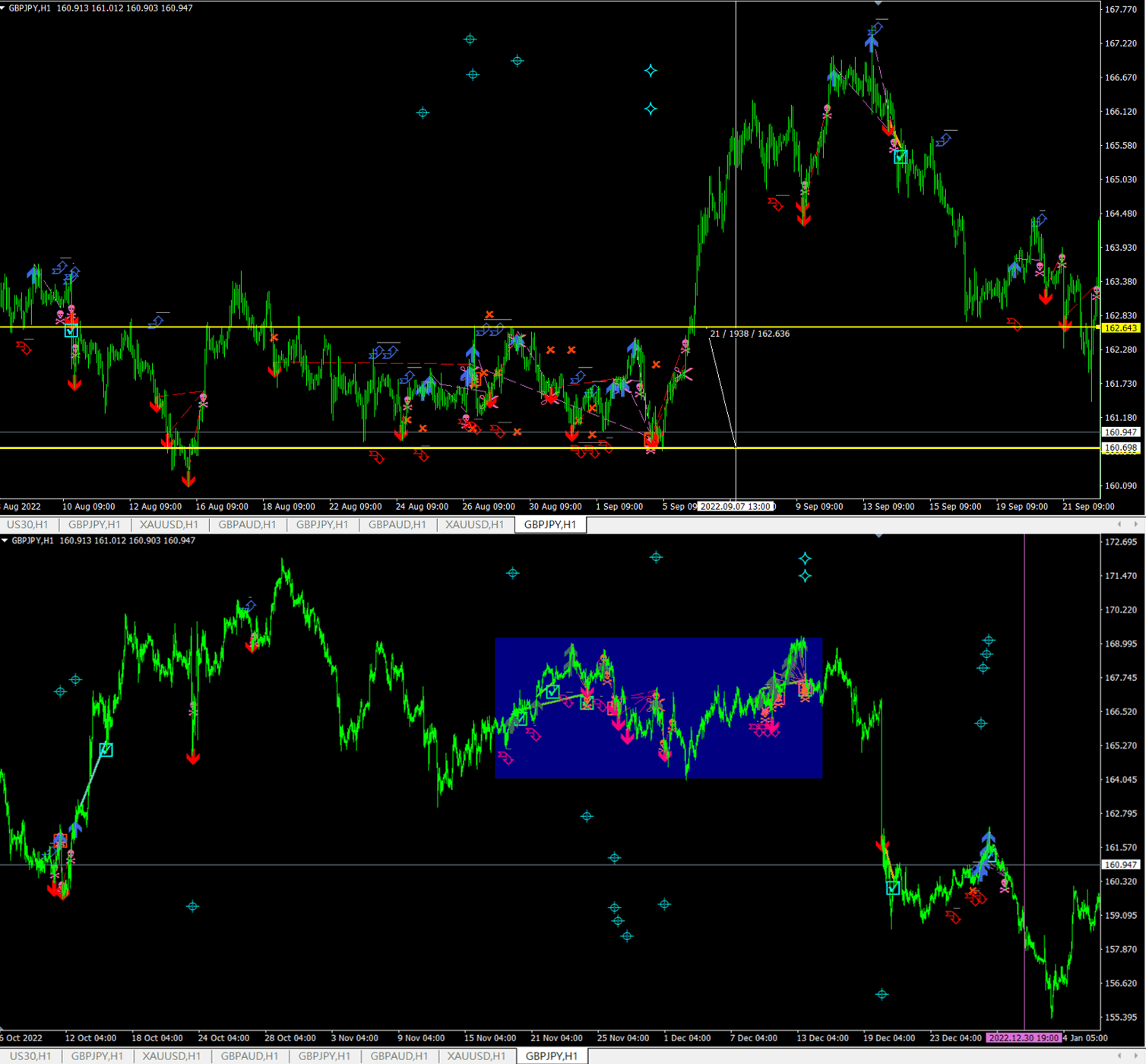Select the upper cyan four-point star in upper chart
1146x1064 pixels.
(651, 71)
